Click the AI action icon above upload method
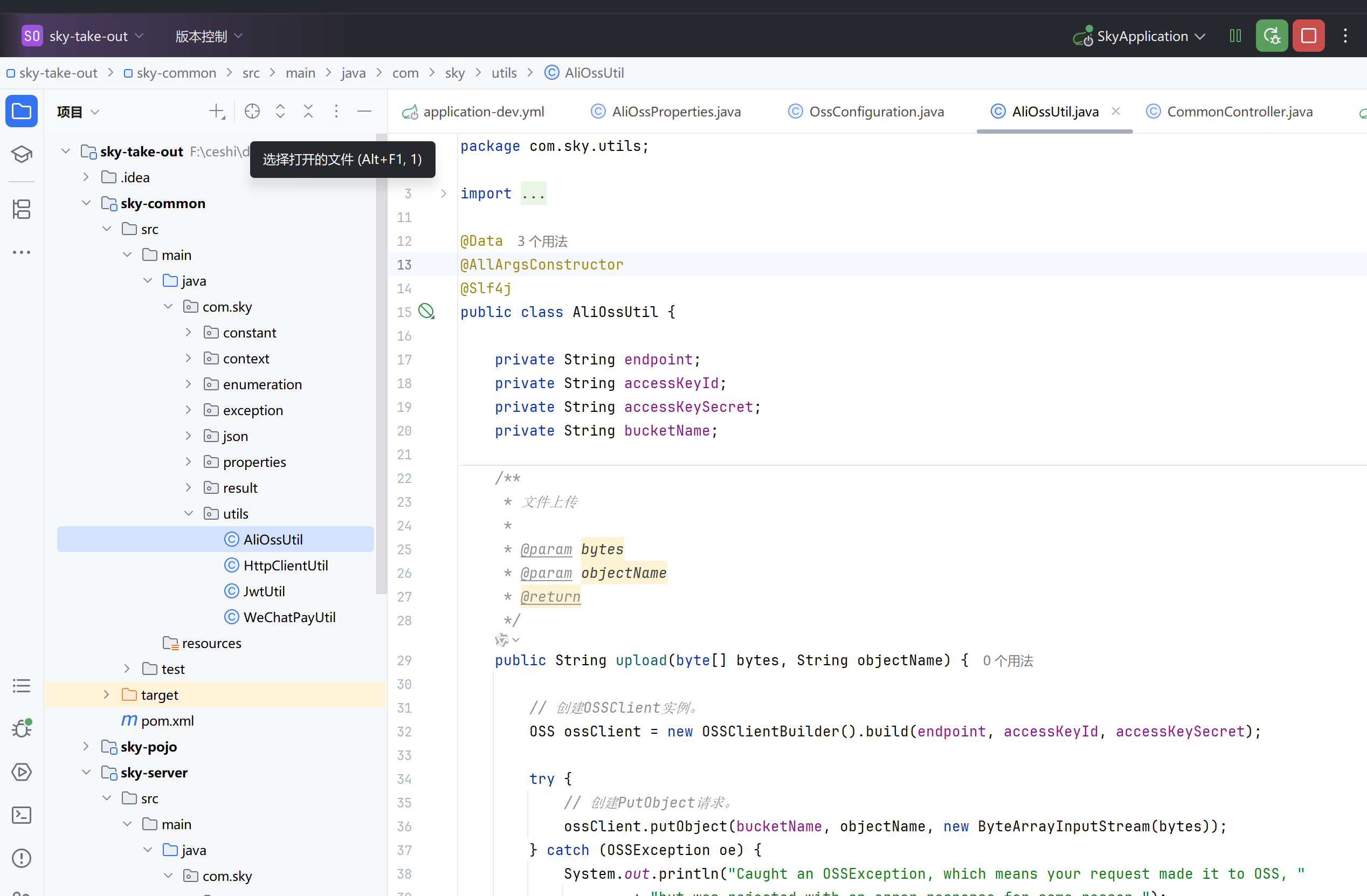Screen dimensions: 1367x896 502,640
